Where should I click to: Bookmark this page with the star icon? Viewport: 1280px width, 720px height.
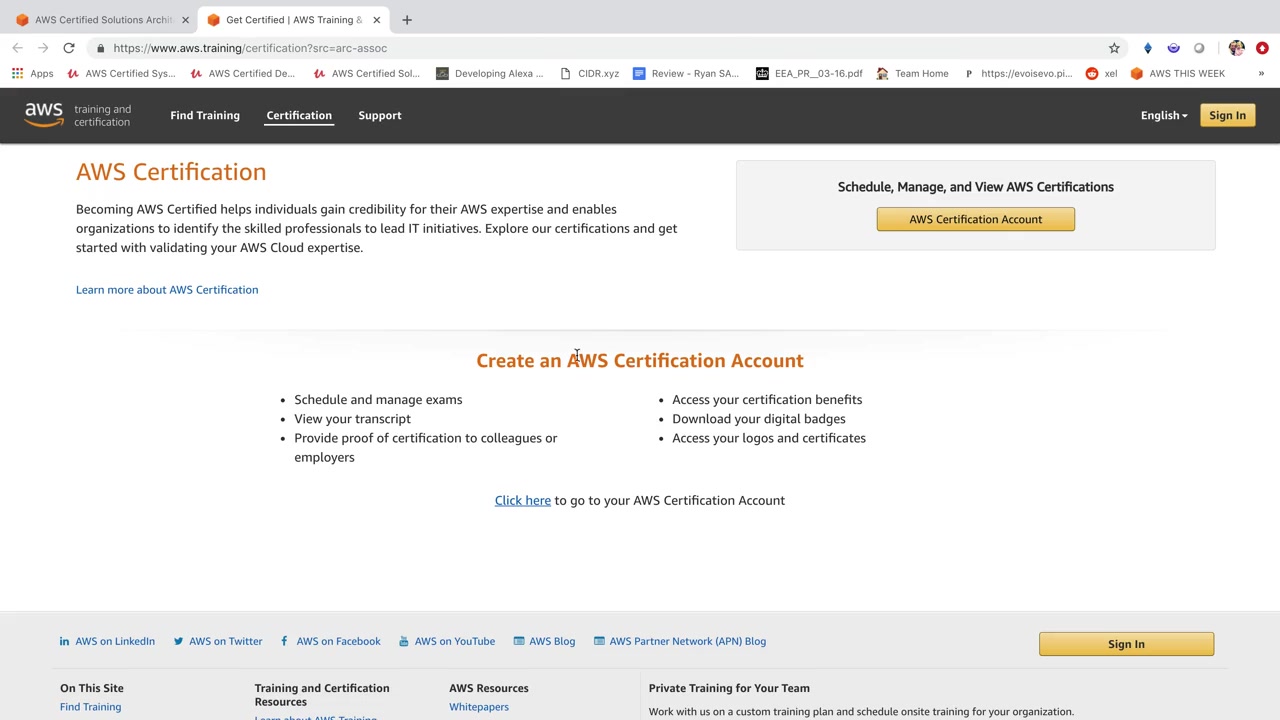click(1114, 48)
